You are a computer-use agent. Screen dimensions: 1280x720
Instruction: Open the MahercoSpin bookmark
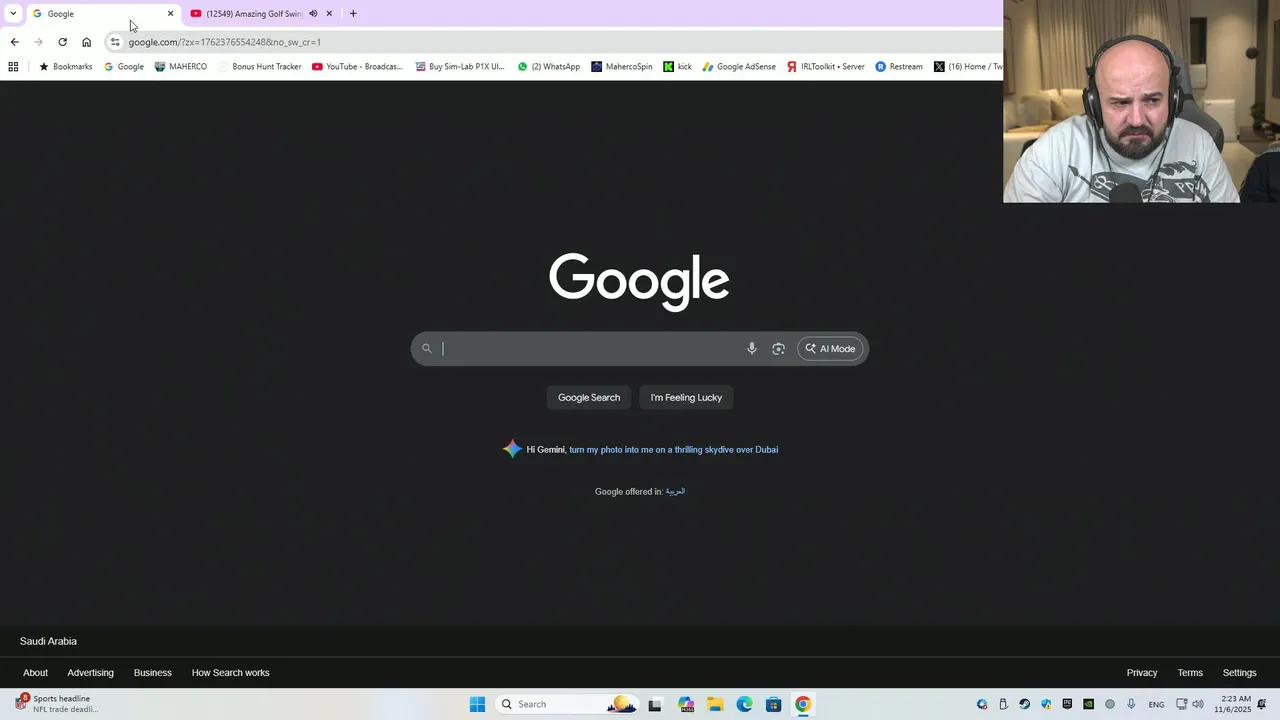[621, 67]
